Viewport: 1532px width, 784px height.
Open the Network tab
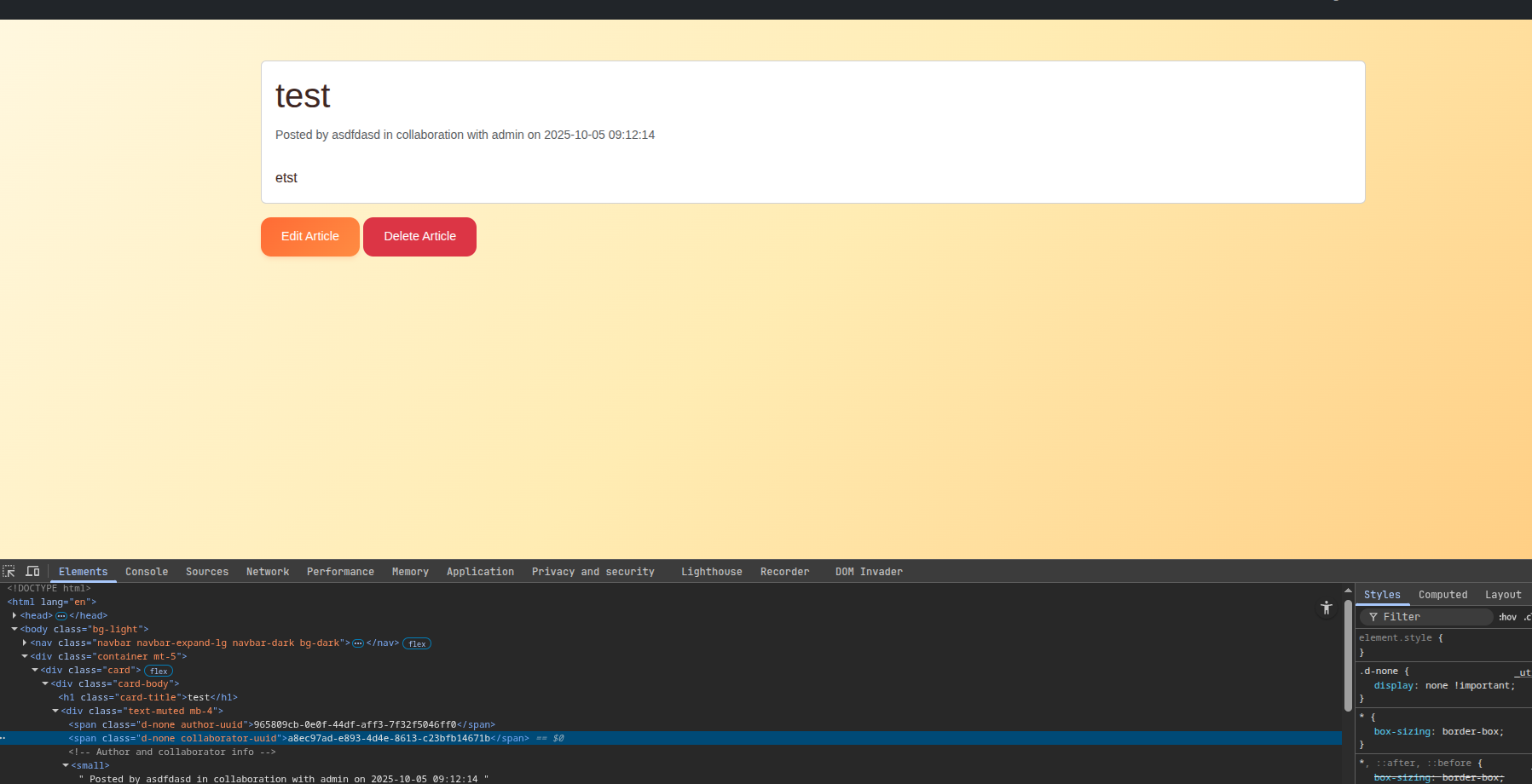click(268, 572)
